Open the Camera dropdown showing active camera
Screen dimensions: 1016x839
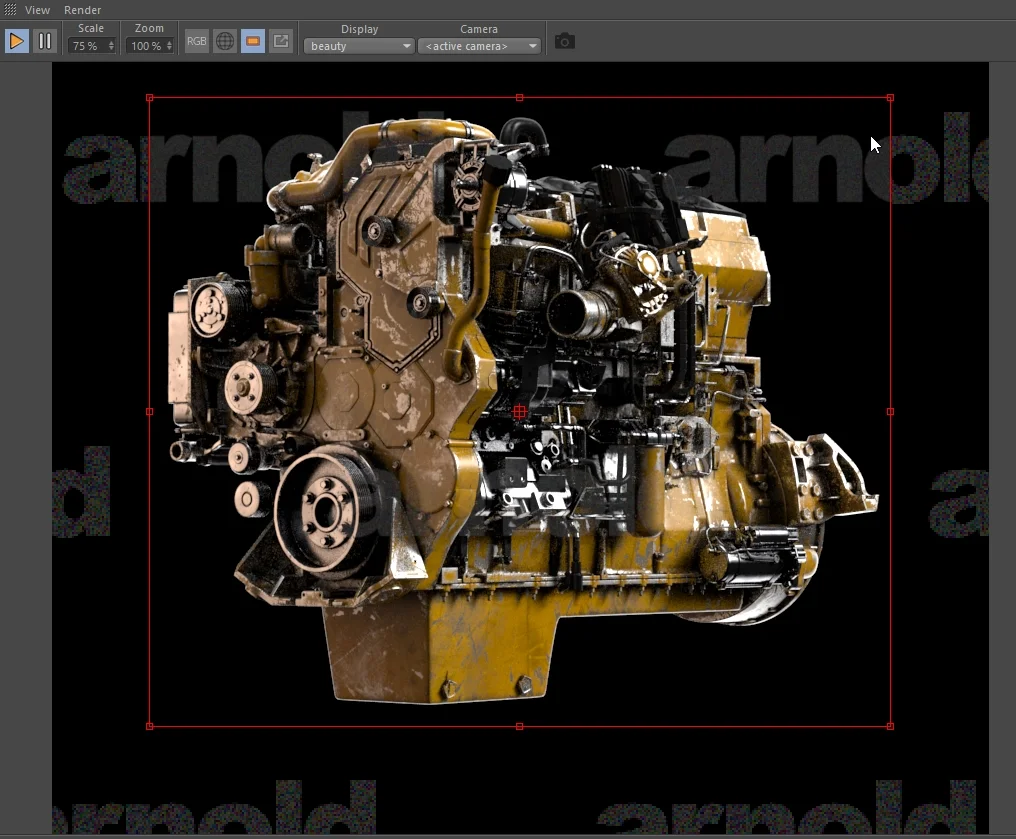click(x=479, y=46)
